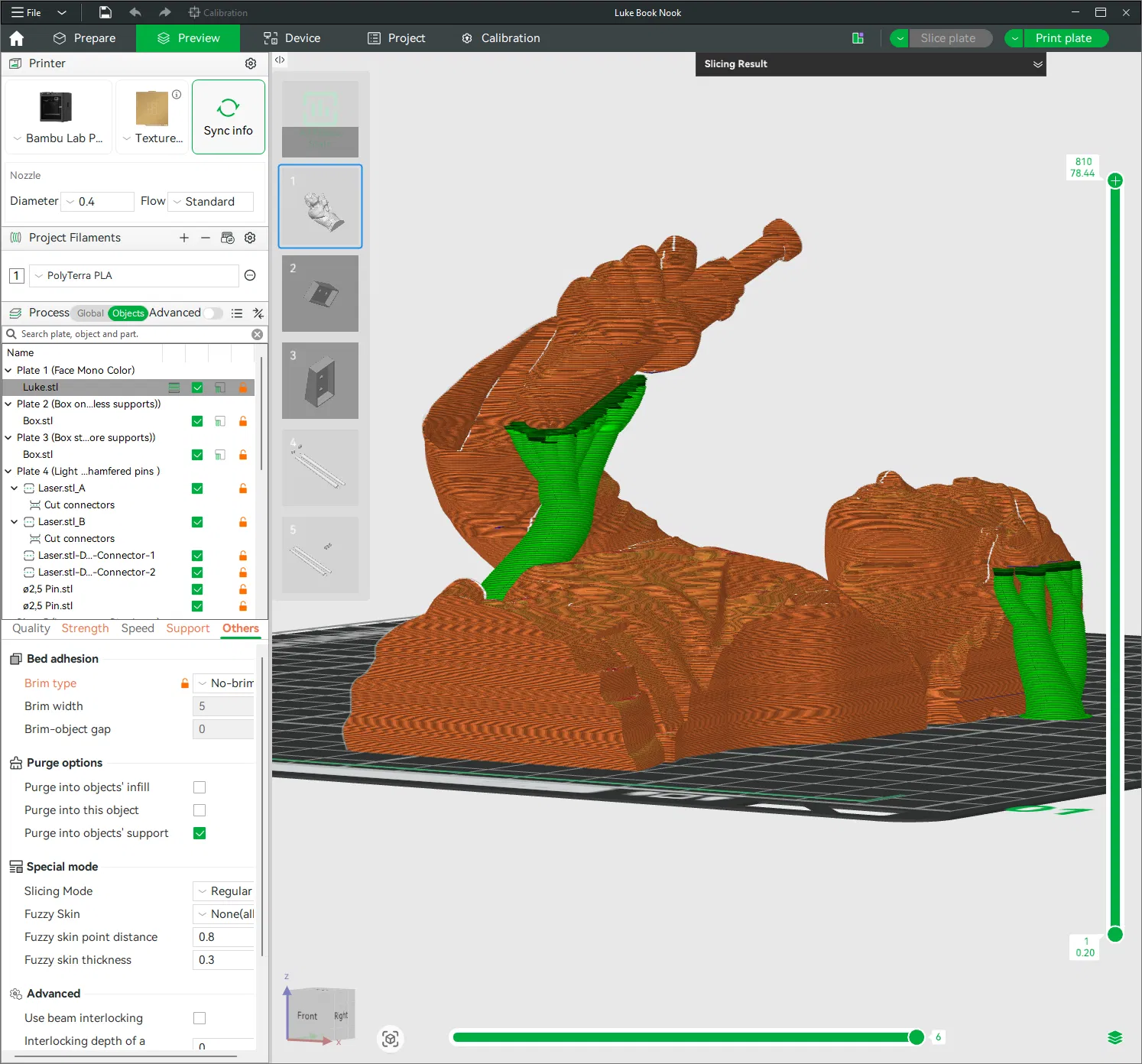
Task: Collapse the Plate 4 tree node
Action: click(x=8, y=472)
